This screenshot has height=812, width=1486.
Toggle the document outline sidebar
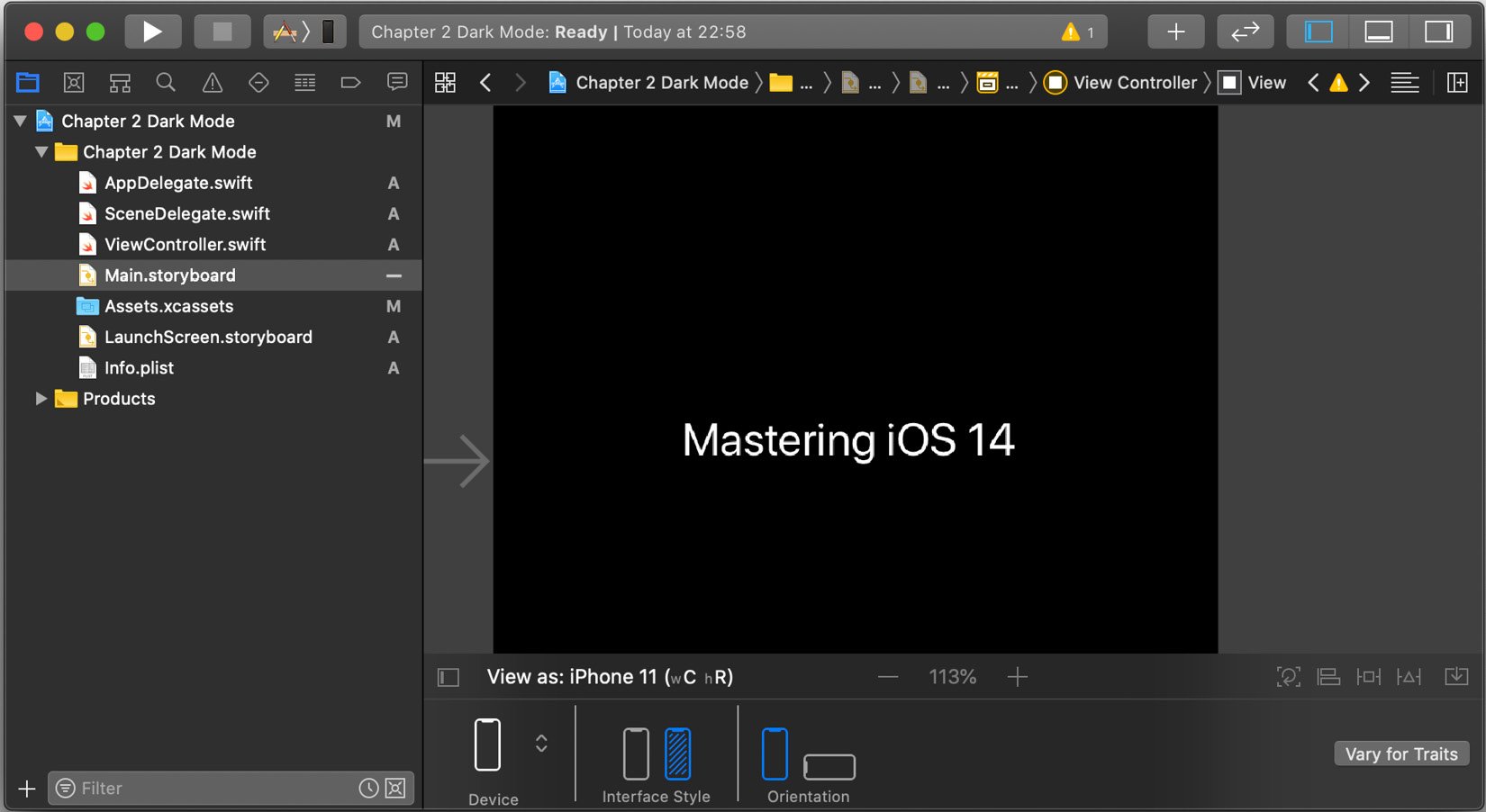449,677
